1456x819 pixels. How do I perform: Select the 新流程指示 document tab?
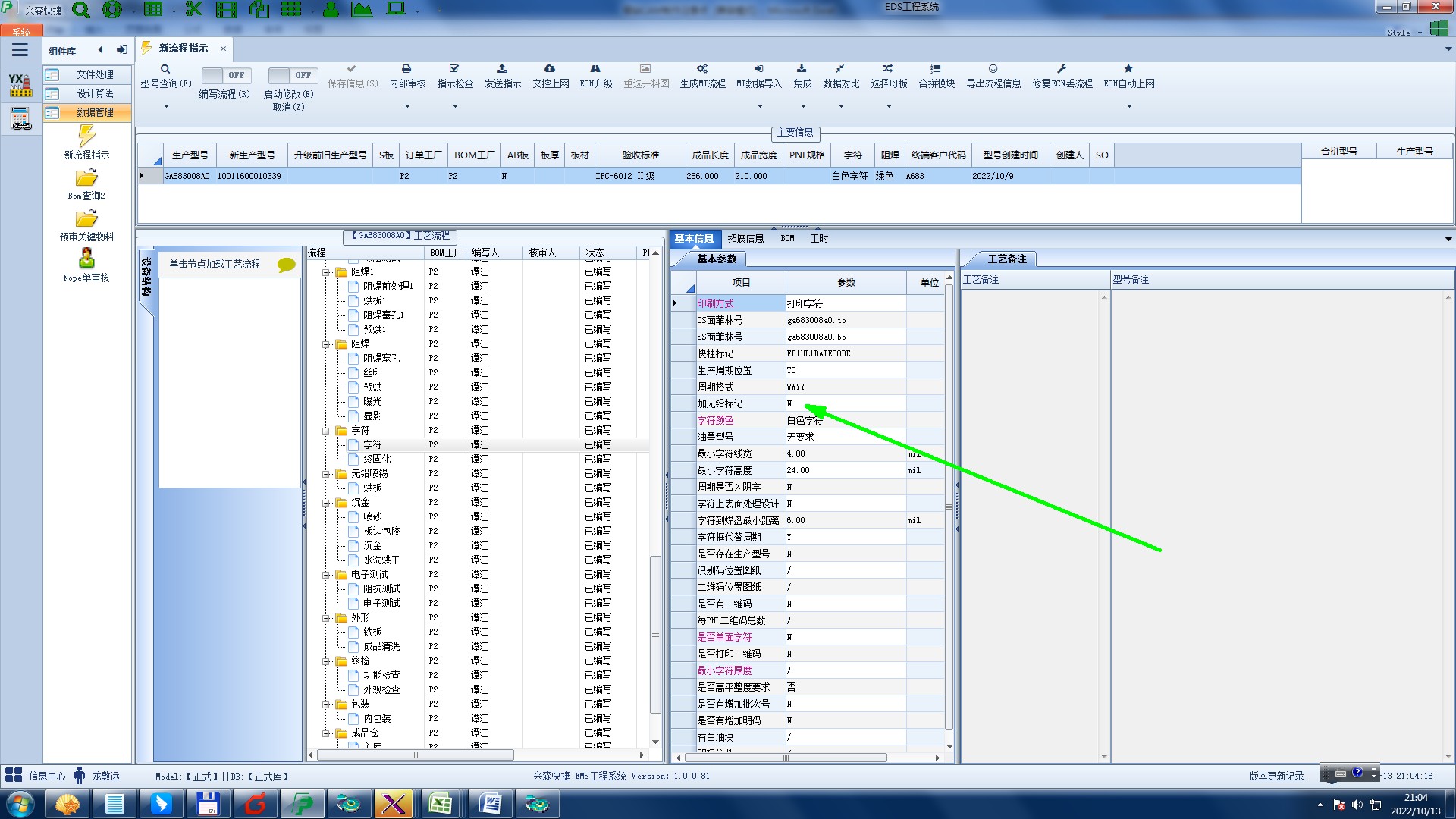(x=183, y=48)
